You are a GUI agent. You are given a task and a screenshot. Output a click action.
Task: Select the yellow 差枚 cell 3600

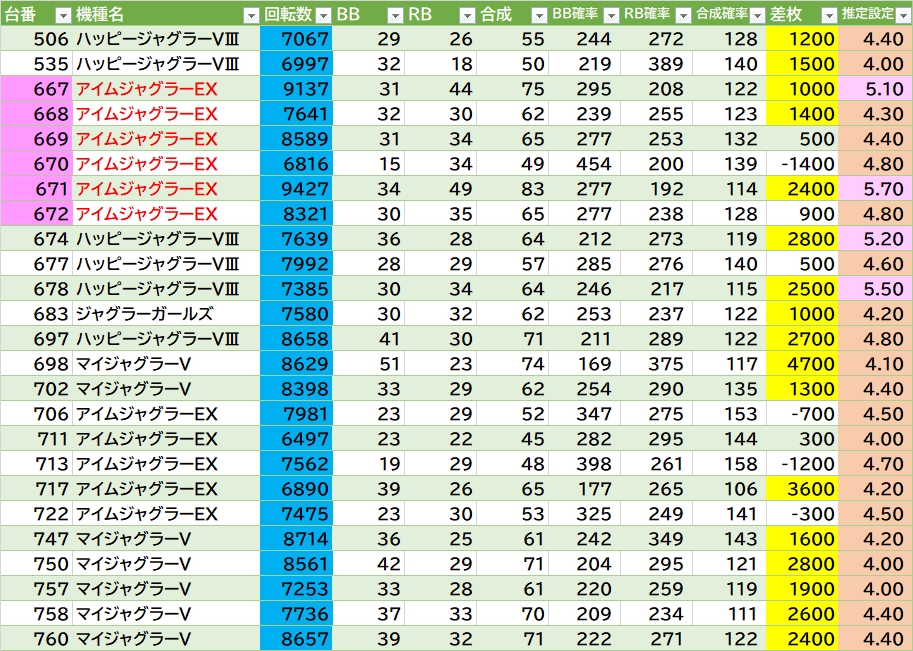click(802, 489)
